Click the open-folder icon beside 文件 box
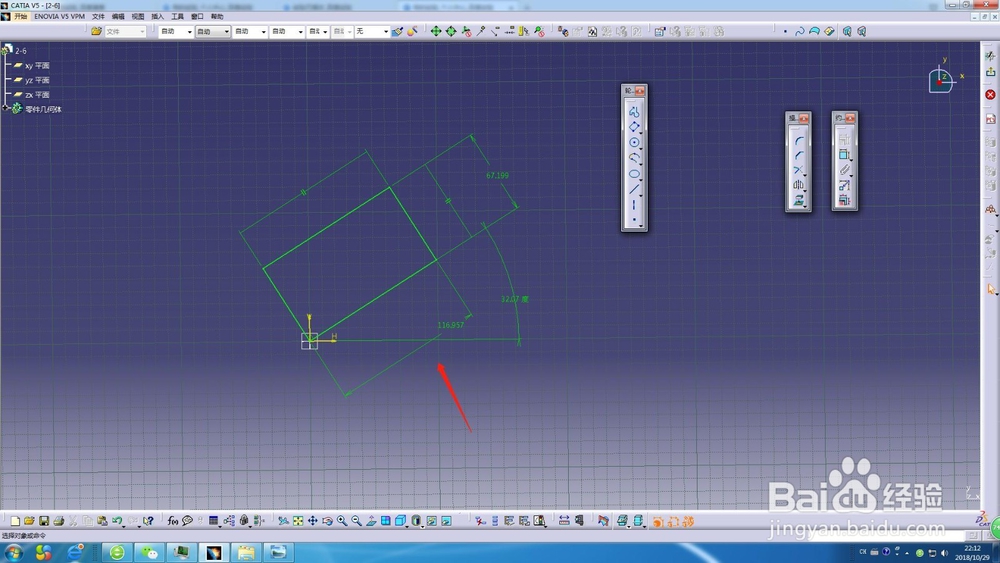This screenshot has width=1000, height=563. [96, 31]
